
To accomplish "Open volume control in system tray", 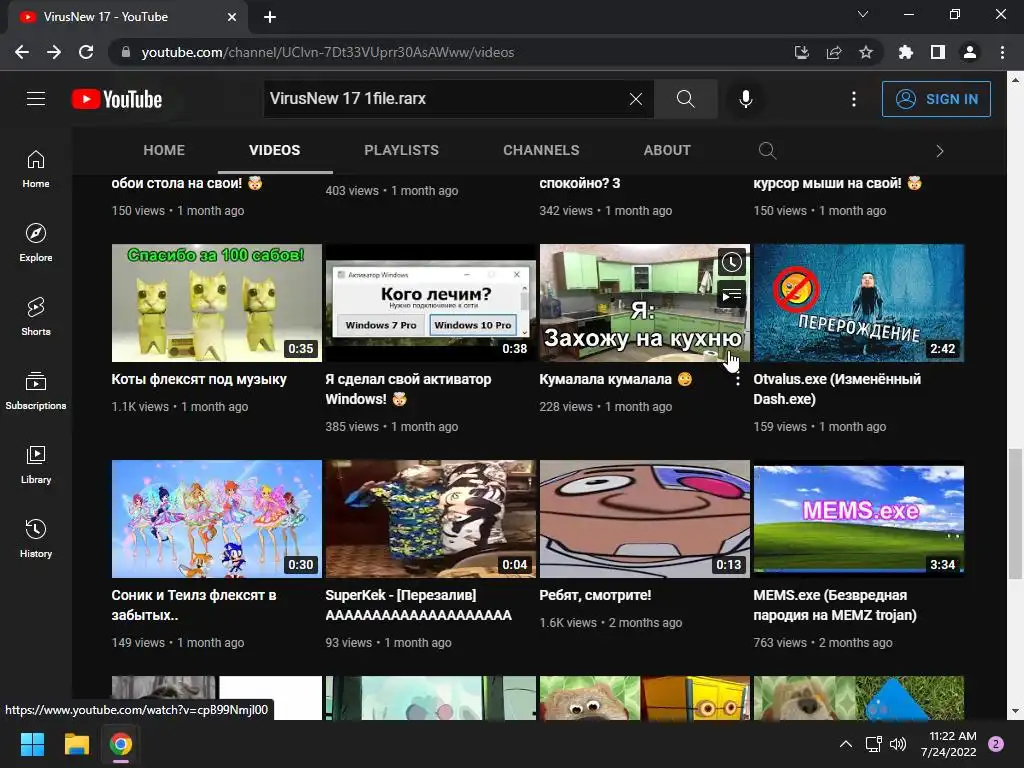I will [898, 744].
